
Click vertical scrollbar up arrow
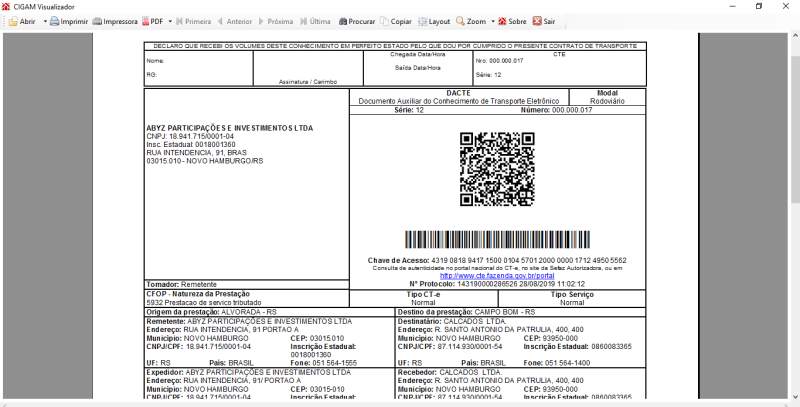coord(795,37)
